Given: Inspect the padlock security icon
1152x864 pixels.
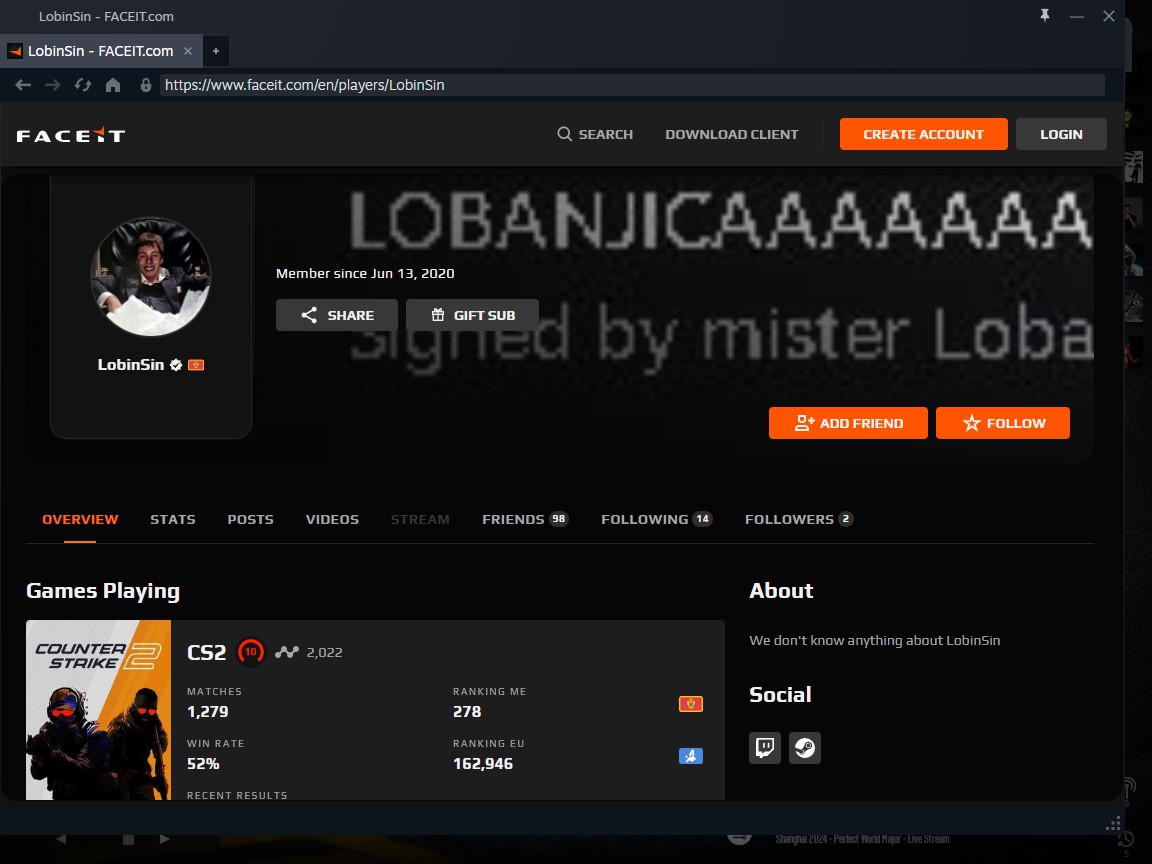Looking at the screenshot, I should pos(145,85).
